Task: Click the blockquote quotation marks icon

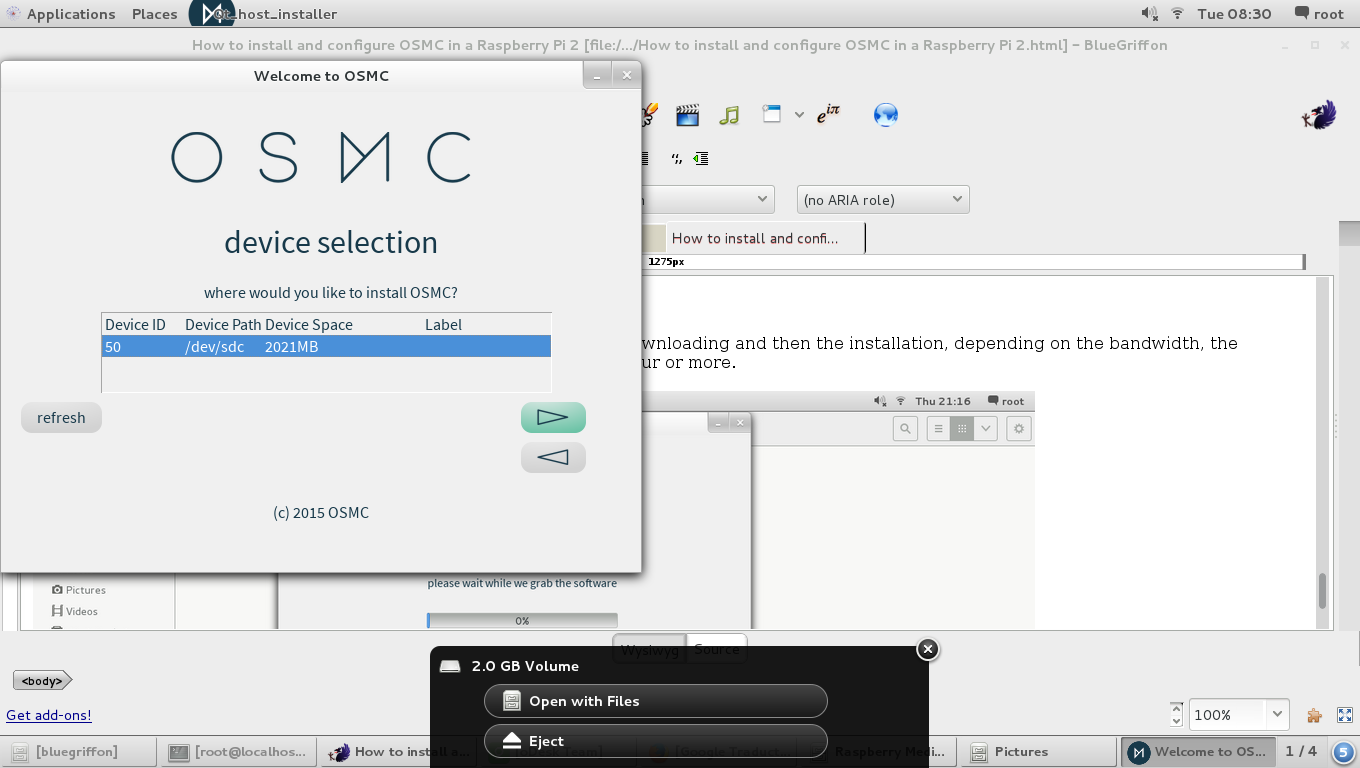Action: 677,159
